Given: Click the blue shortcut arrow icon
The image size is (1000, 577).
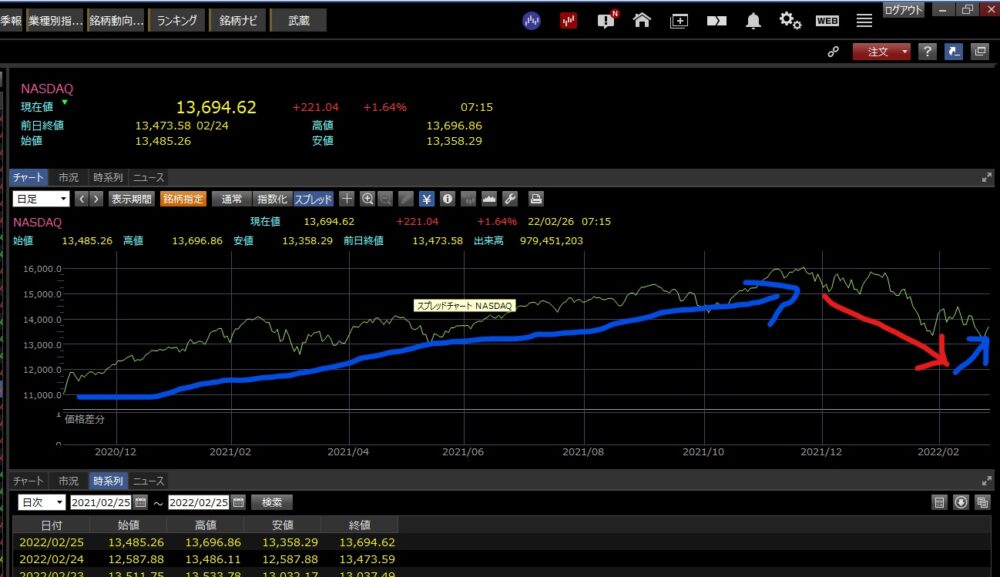Looking at the screenshot, I should pyautogui.click(x=953, y=52).
